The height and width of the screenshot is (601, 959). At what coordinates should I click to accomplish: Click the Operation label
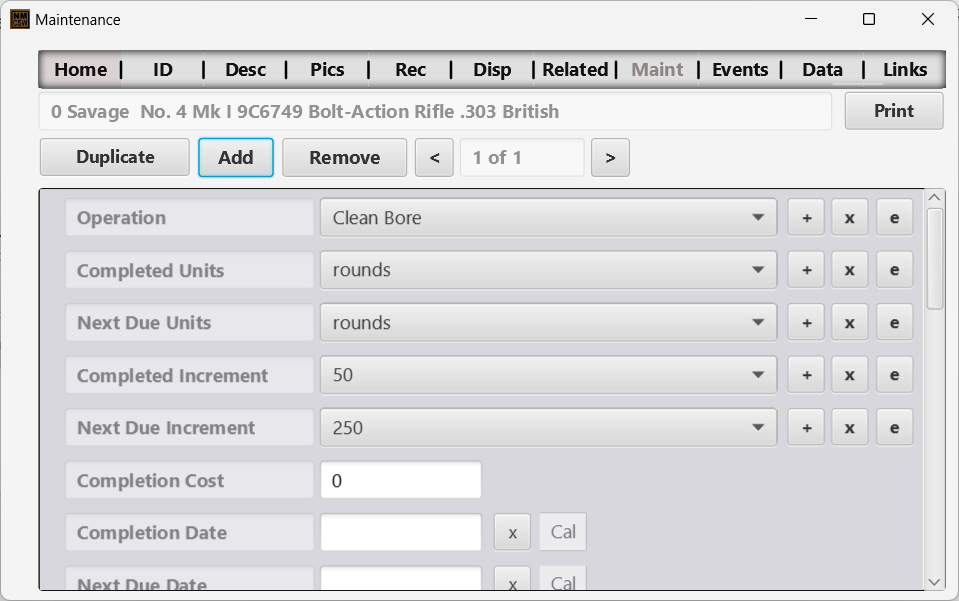click(190, 218)
